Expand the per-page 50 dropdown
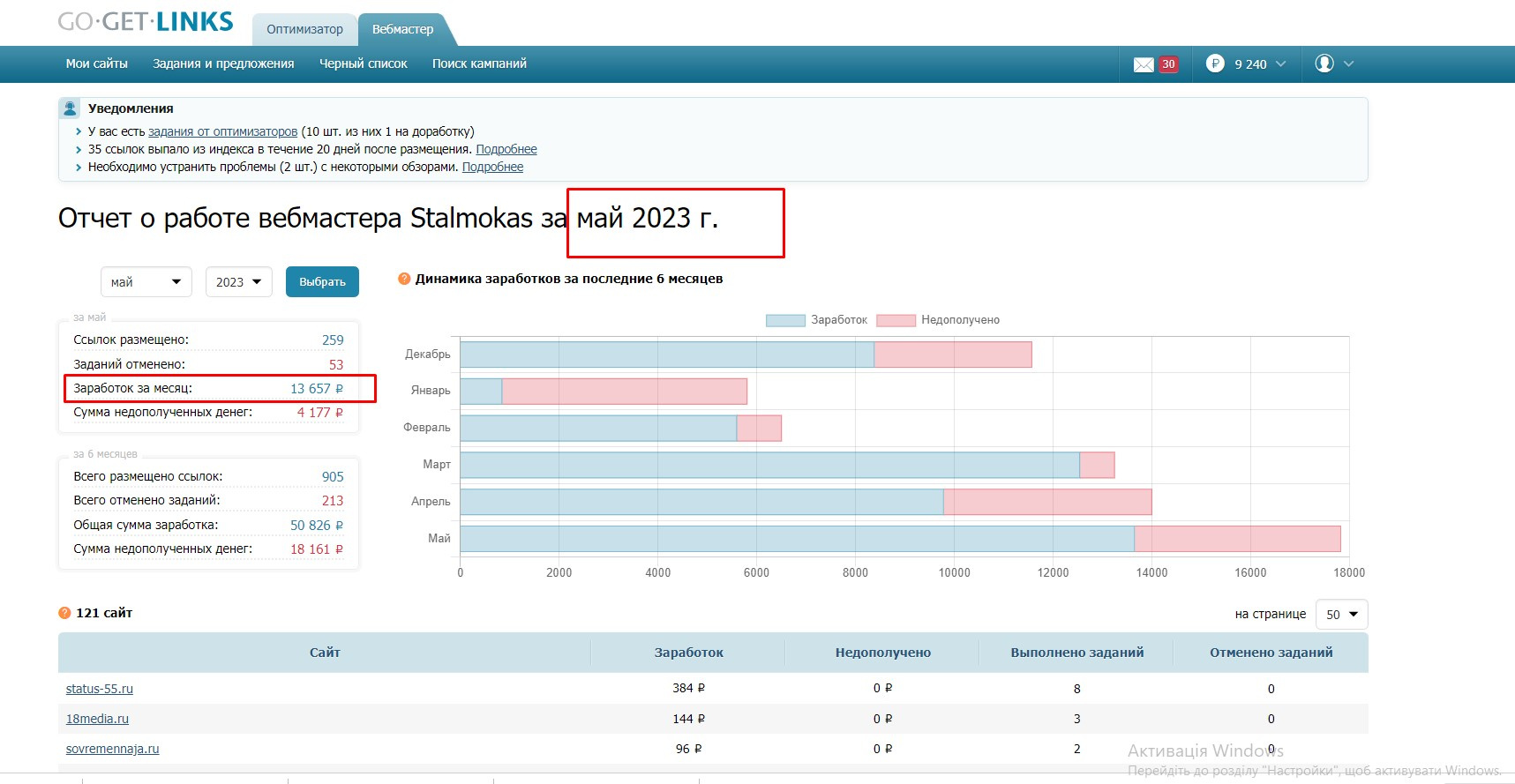This screenshot has height=784, width=1515. pyautogui.click(x=1341, y=615)
